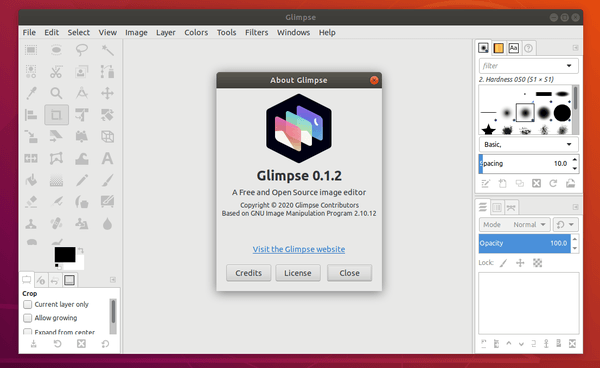Select the Text tool
This screenshot has width=600, height=368.
tap(107, 158)
